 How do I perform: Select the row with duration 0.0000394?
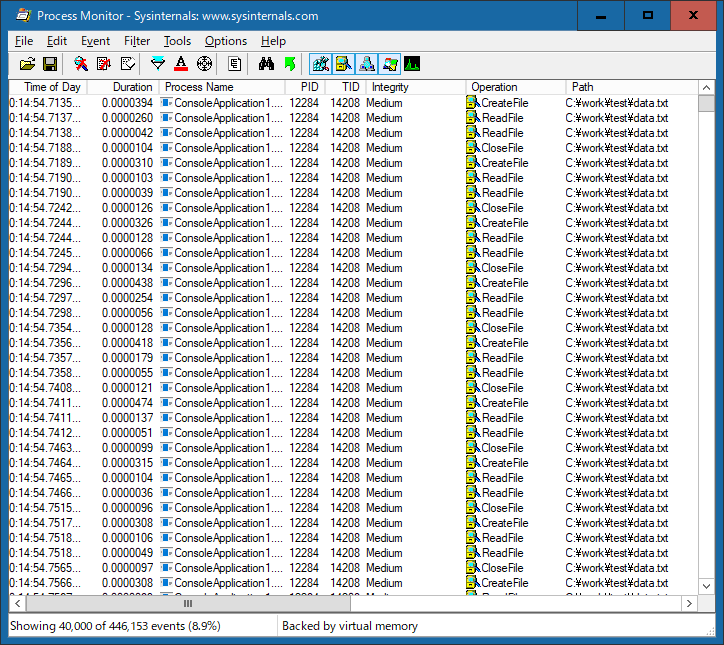[x=354, y=103]
